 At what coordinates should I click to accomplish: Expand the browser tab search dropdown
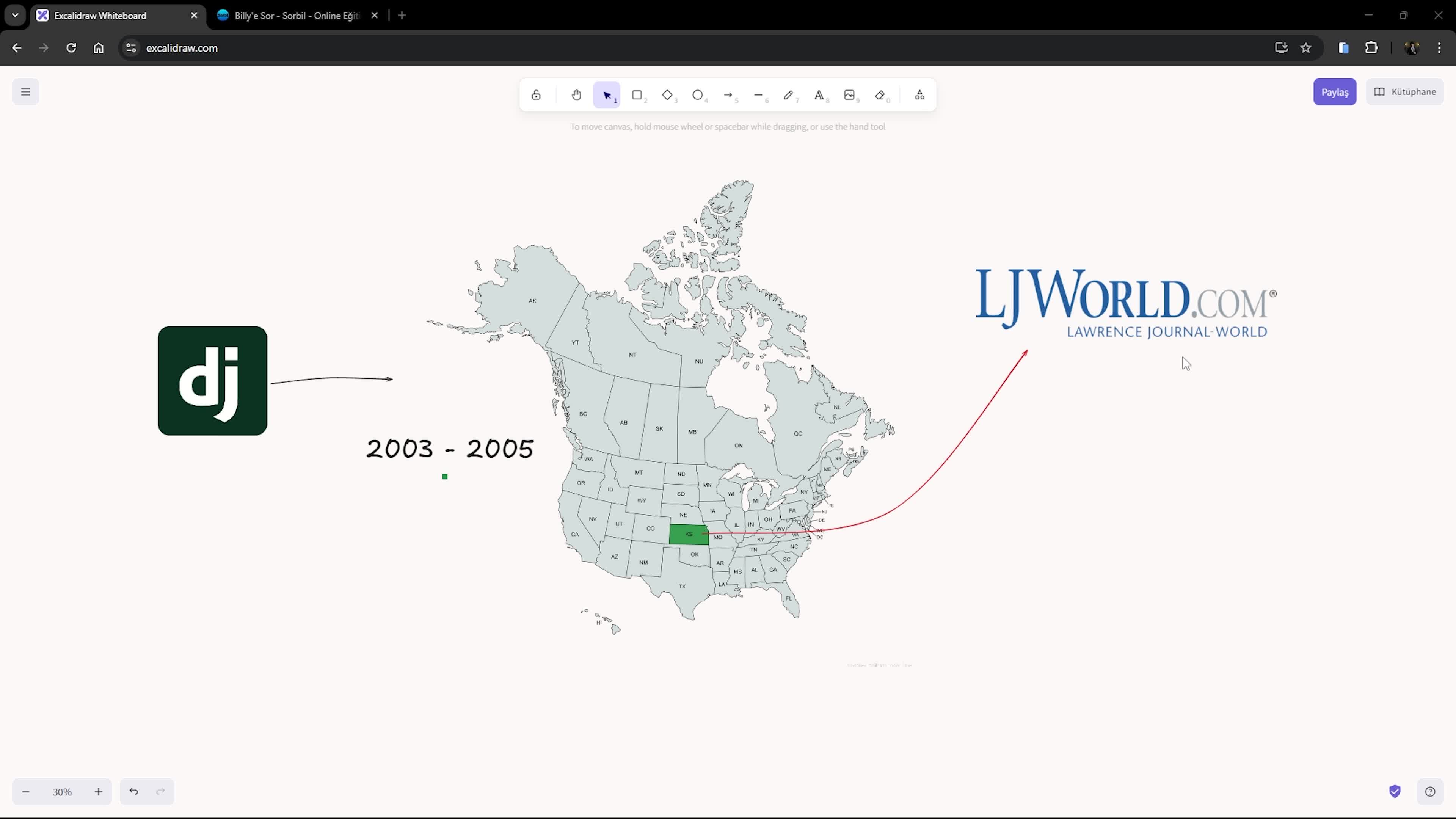(15, 15)
